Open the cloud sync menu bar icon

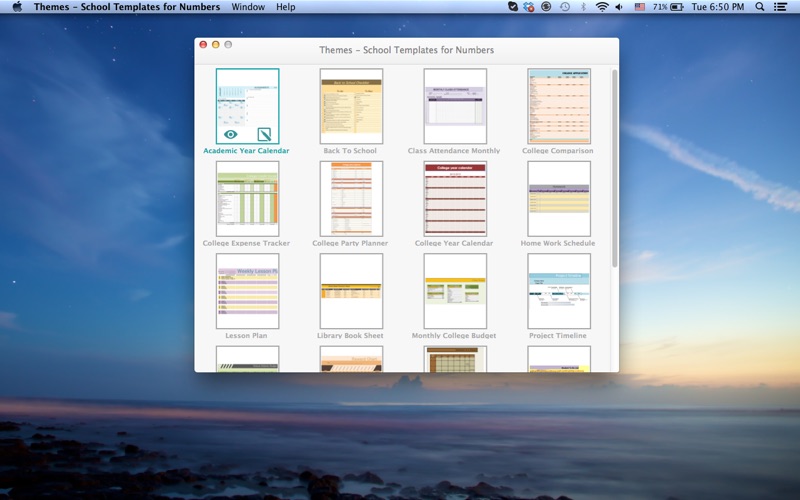point(529,7)
